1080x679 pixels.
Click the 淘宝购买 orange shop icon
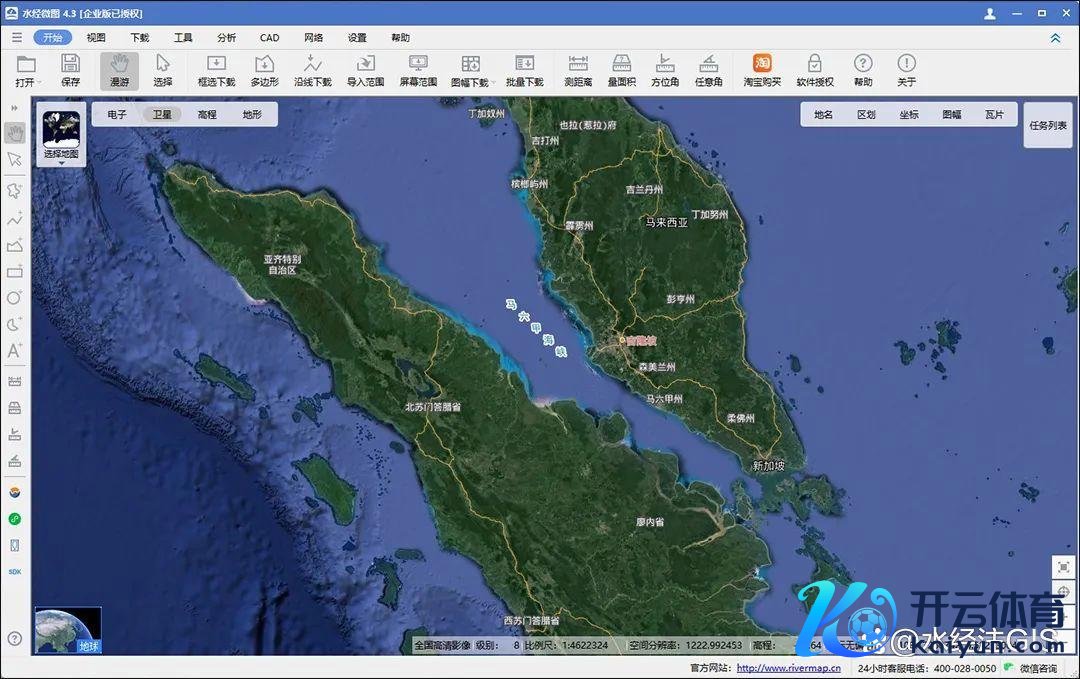(x=762, y=69)
